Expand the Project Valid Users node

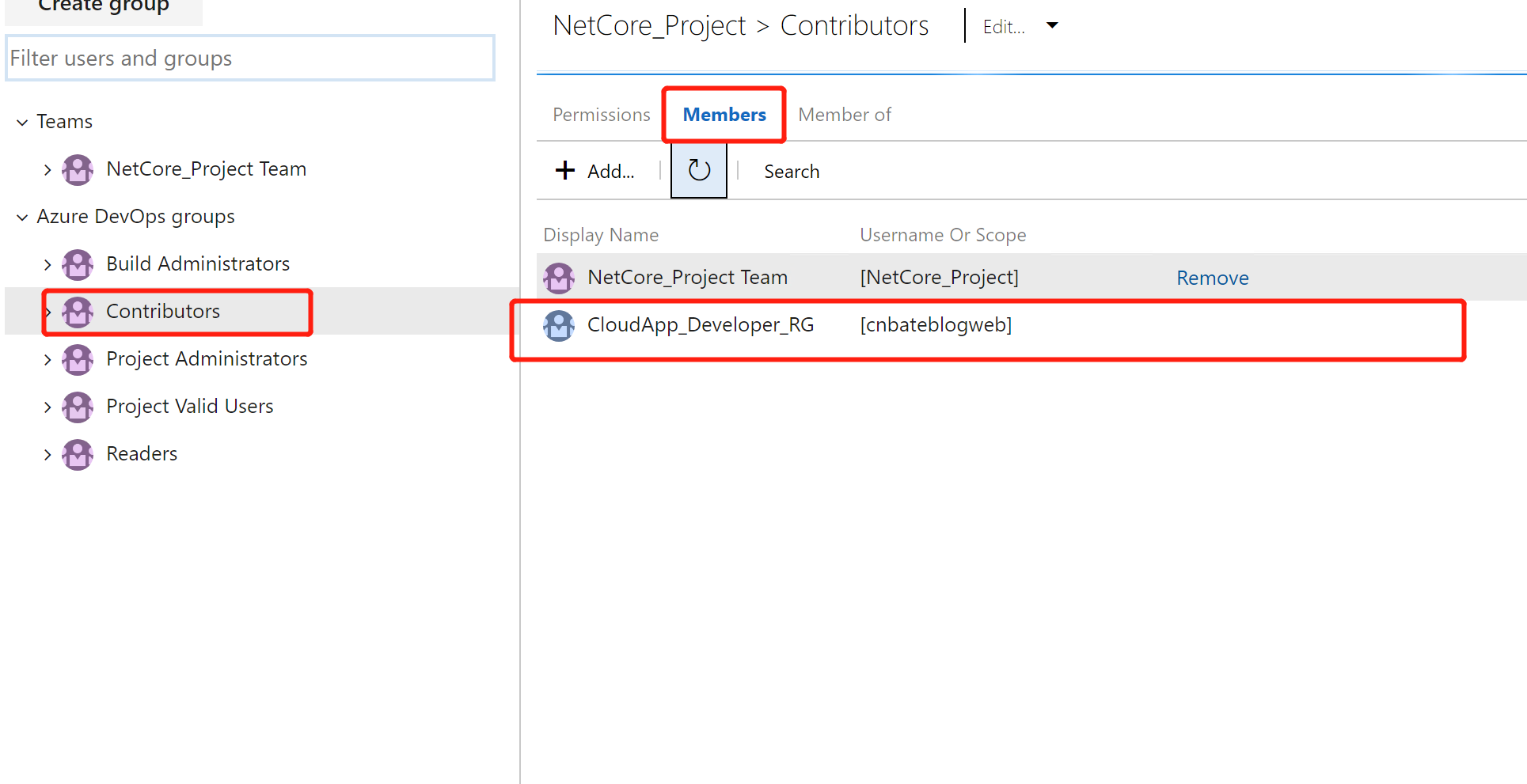click(x=47, y=407)
